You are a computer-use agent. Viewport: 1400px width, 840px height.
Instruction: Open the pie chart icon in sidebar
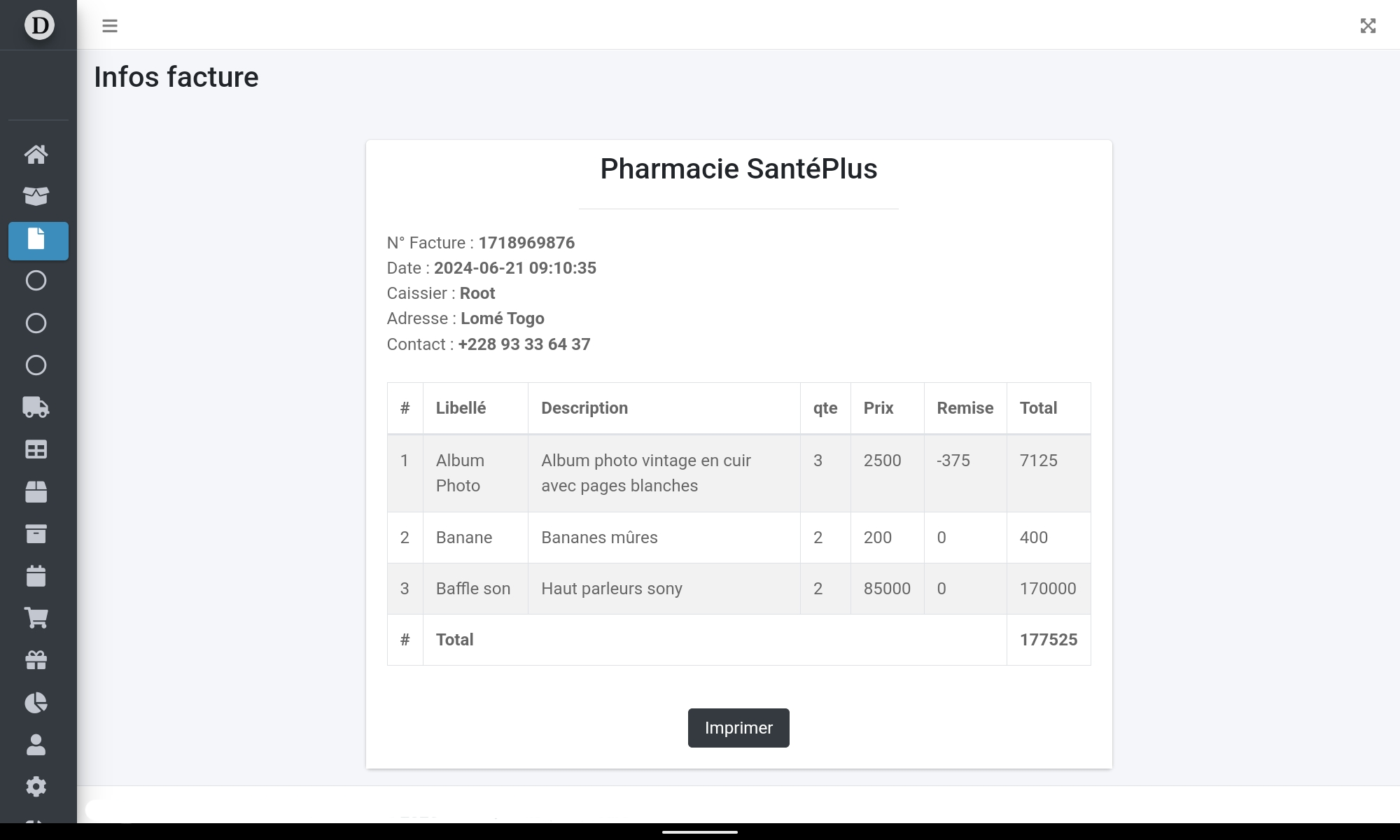click(36, 703)
